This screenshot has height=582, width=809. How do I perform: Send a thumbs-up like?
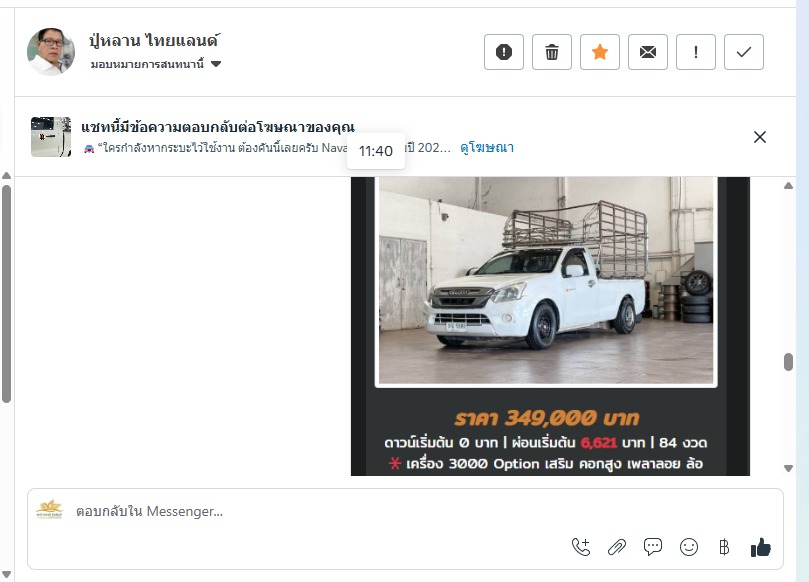point(761,547)
